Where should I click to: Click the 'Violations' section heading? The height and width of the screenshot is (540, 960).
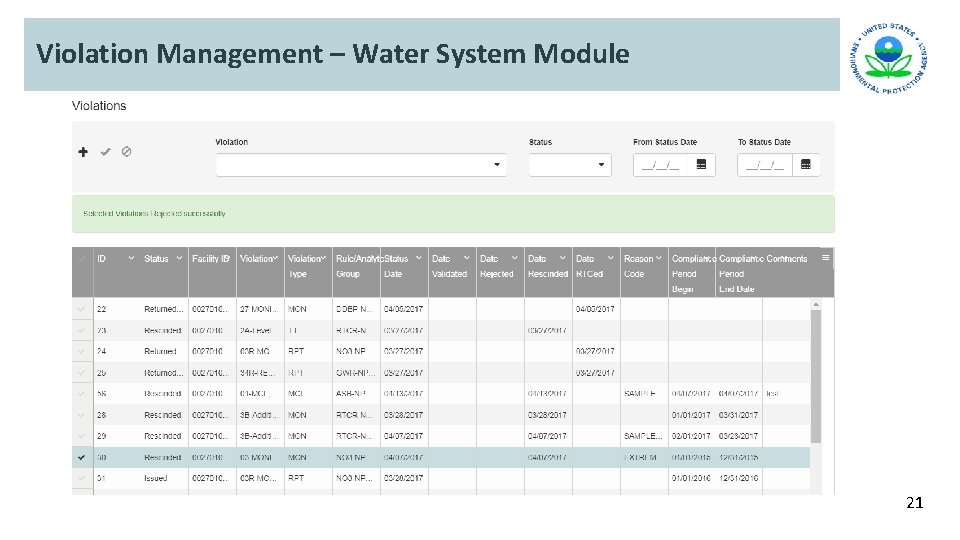click(99, 106)
